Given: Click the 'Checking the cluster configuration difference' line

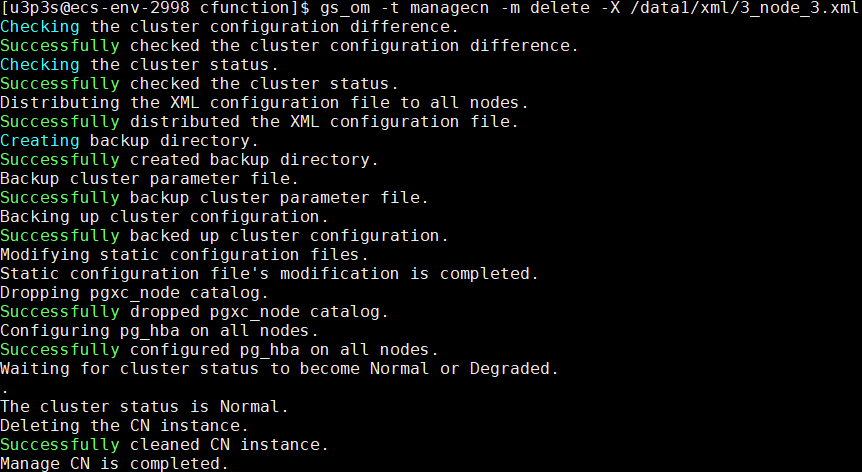Looking at the screenshot, I should click(x=229, y=27).
